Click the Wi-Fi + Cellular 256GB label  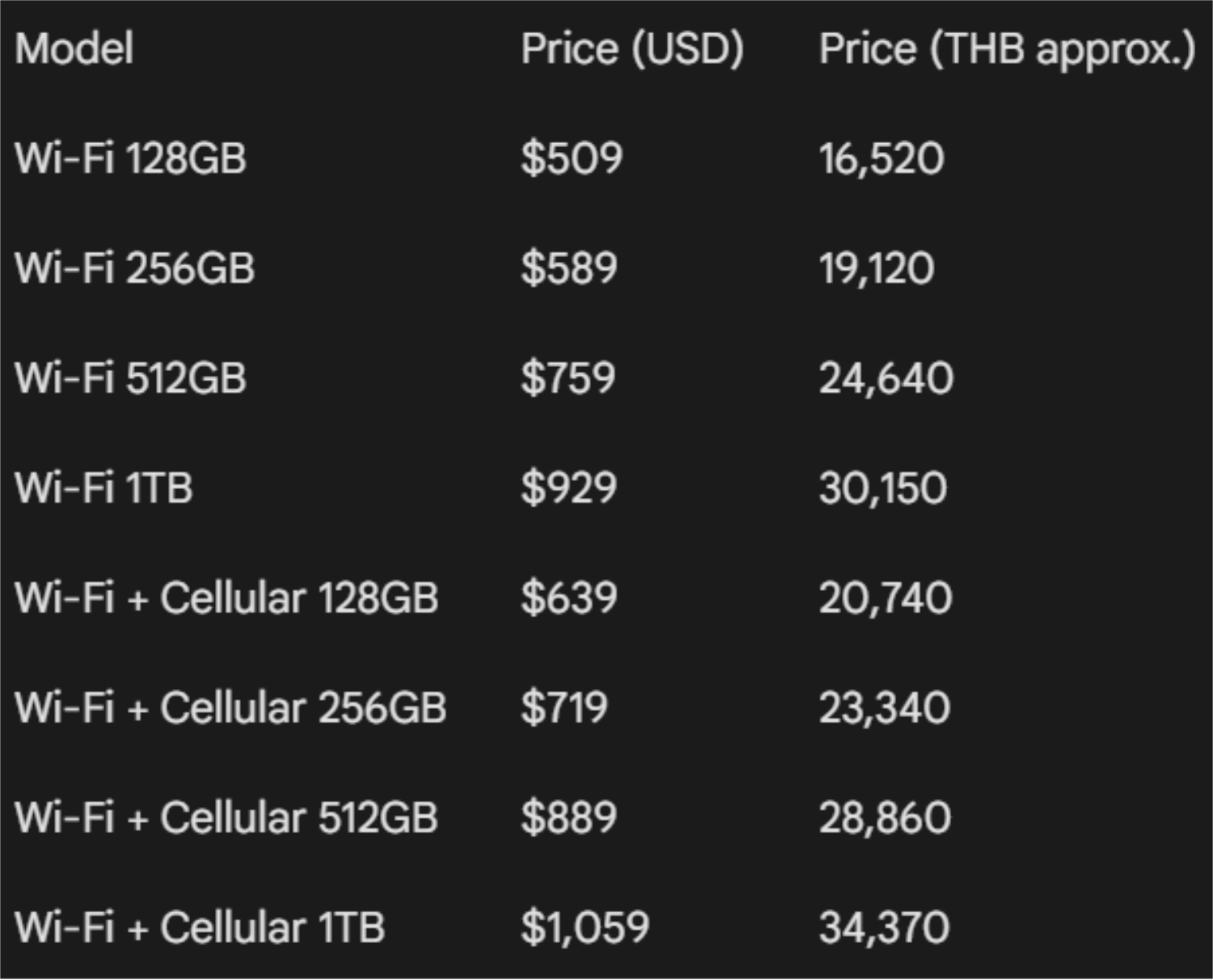coord(230,708)
